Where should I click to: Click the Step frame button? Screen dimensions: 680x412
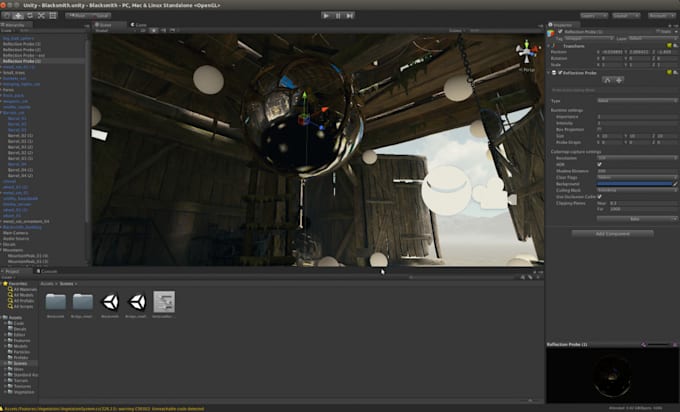pos(351,16)
